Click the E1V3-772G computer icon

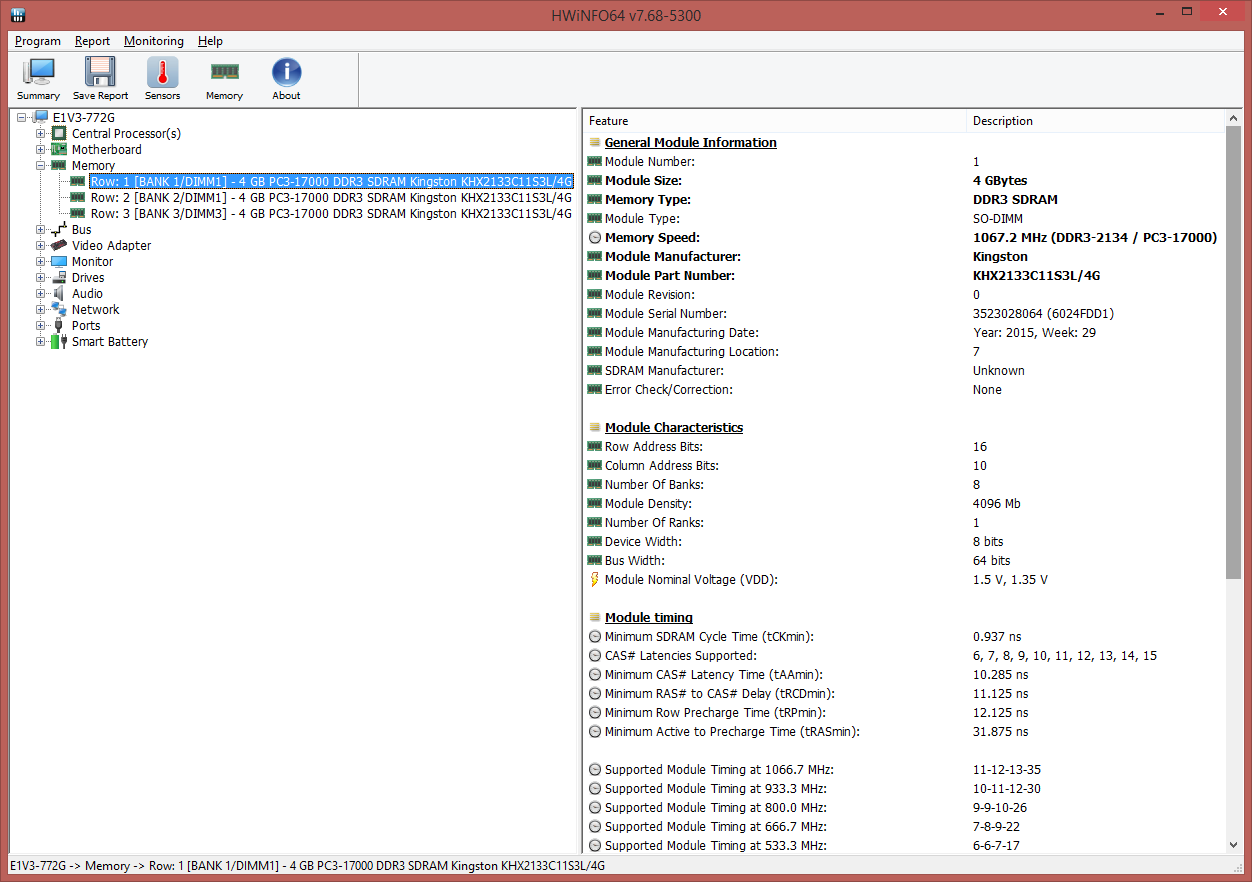pyautogui.click(x=41, y=117)
